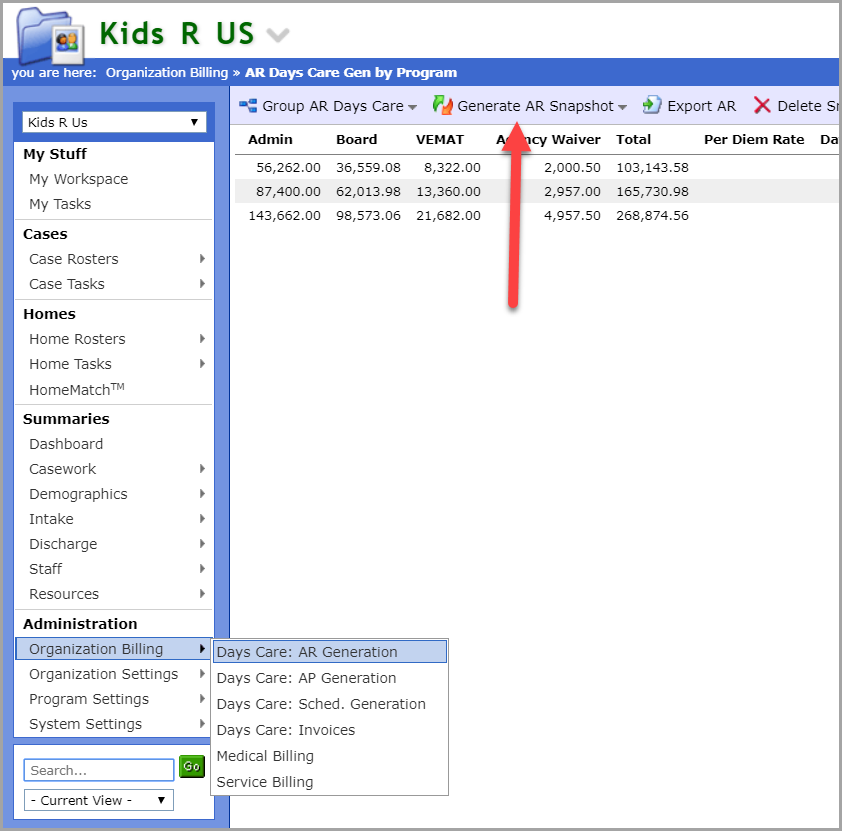Image resolution: width=842 pixels, height=831 pixels.
Task: Open the Discharge summaries item
Action: 63,544
